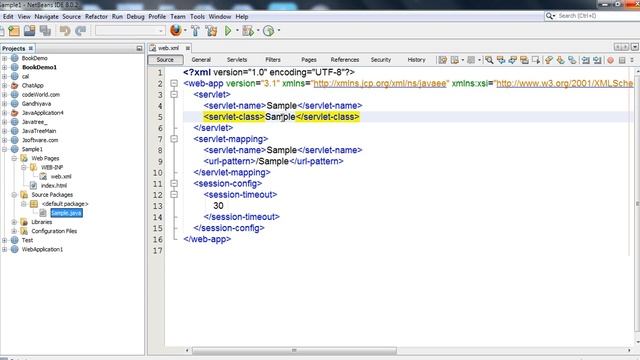Click the Build Project hammer icon
640x360 pixels.
(x=196, y=31)
